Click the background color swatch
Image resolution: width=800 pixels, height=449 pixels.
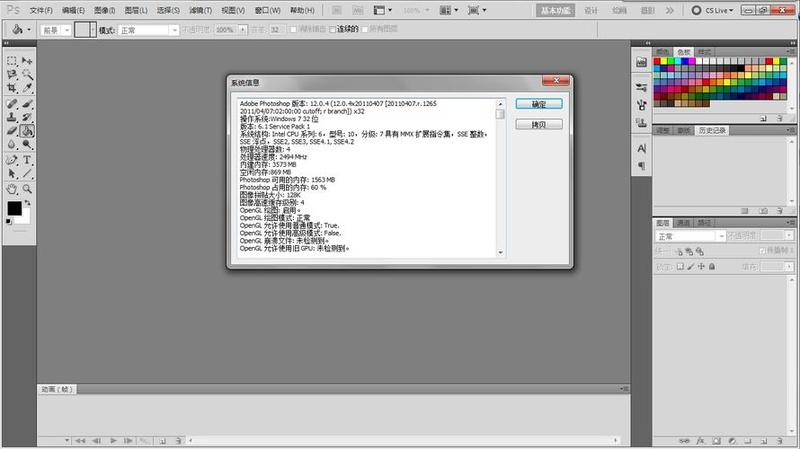click(26, 218)
